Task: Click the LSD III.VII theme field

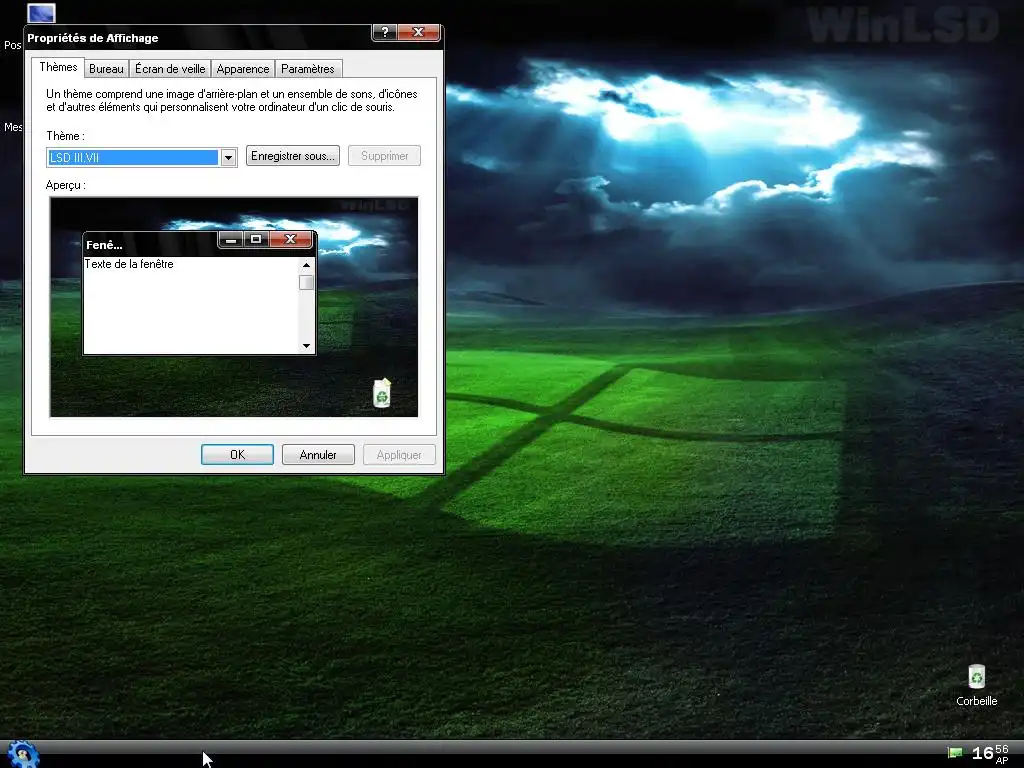Action: pyautogui.click(x=133, y=157)
